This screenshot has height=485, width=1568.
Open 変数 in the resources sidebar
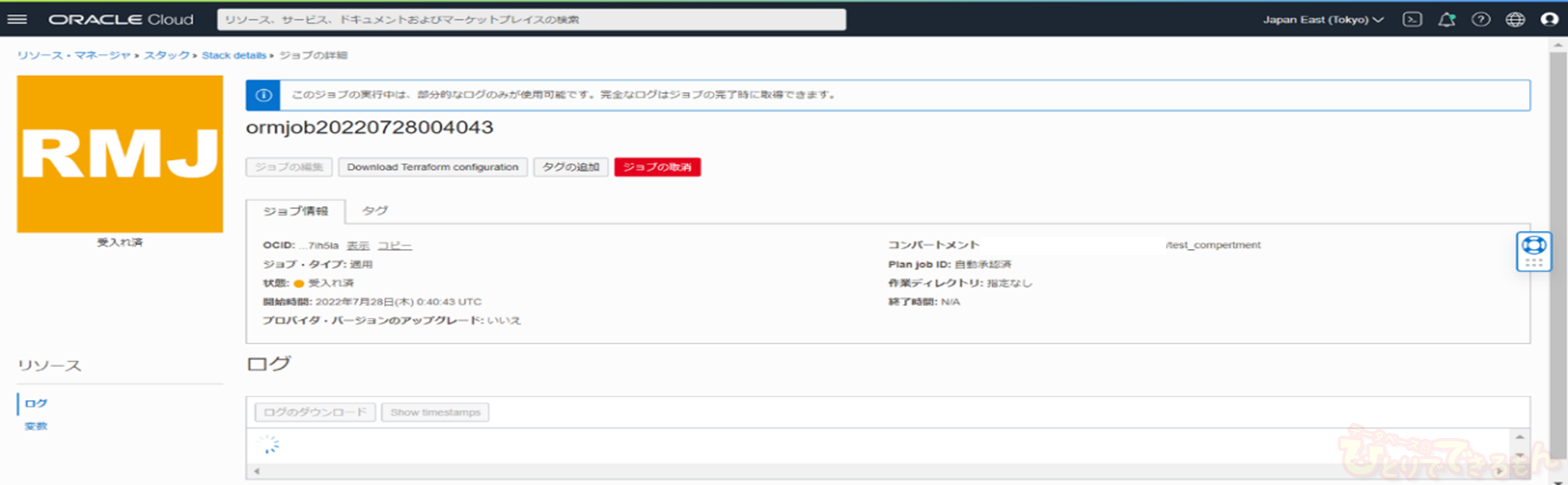click(x=36, y=426)
